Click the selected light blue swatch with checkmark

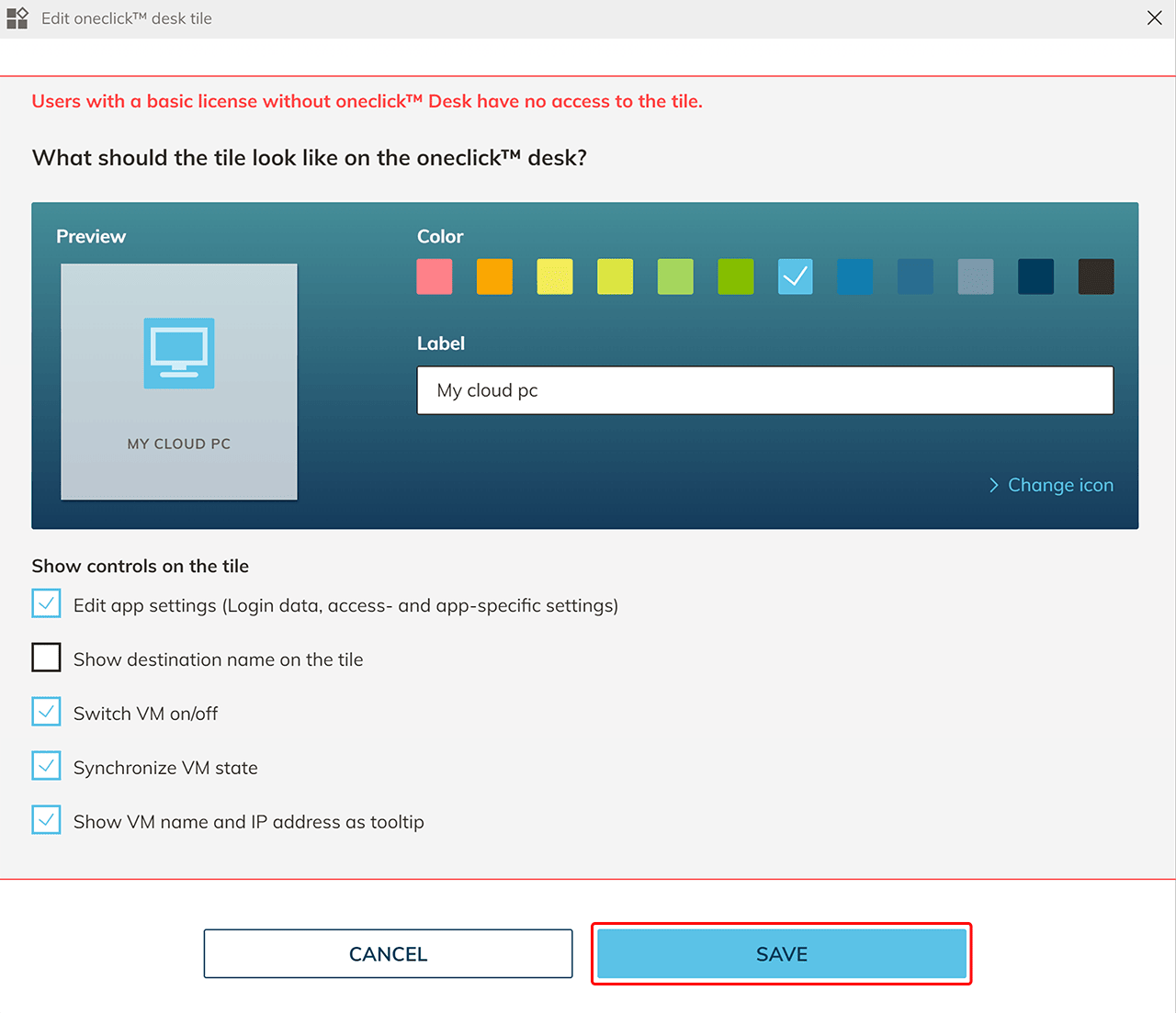[x=796, y=276]
